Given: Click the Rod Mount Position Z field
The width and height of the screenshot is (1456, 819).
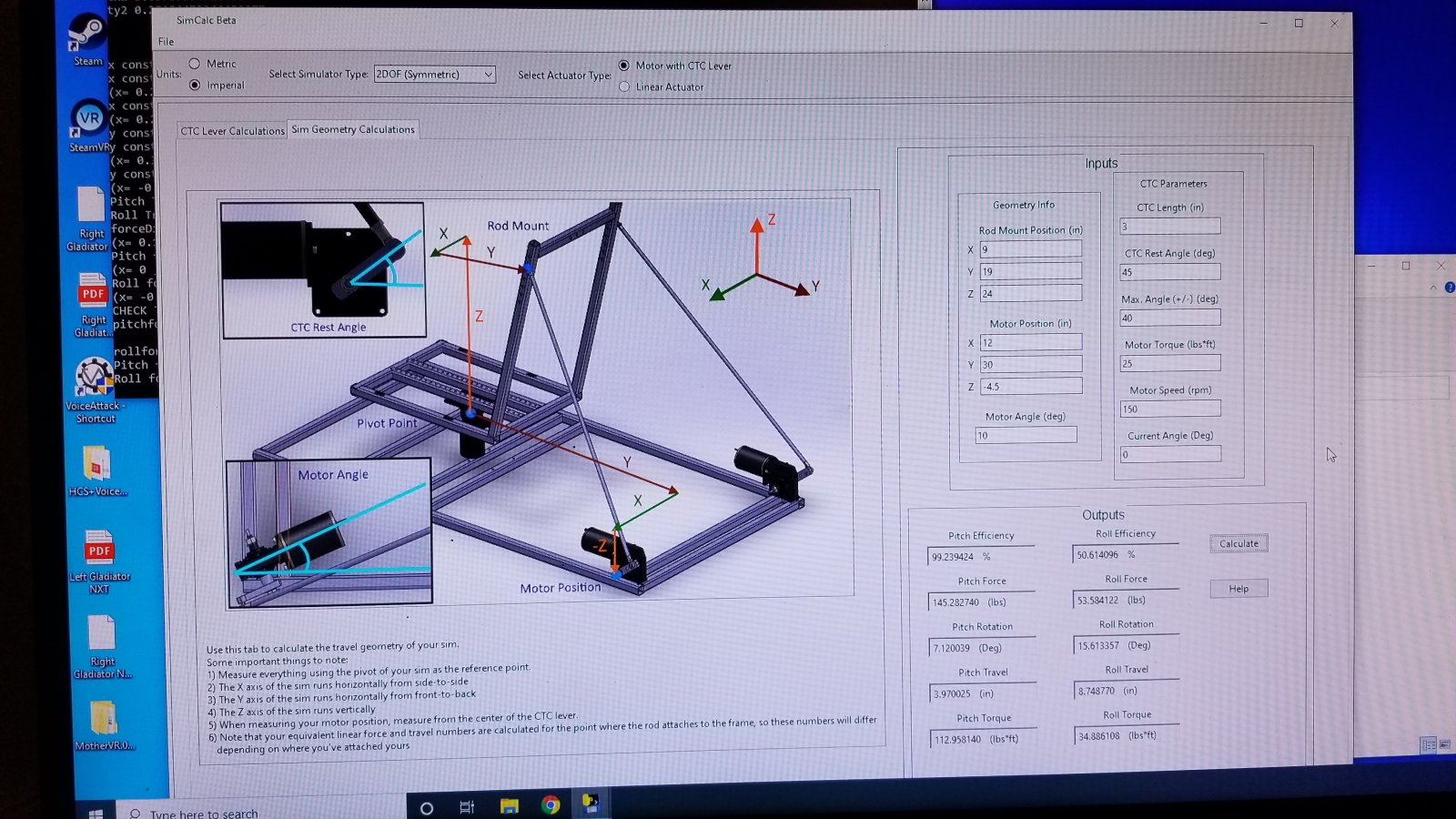Looking at the screenshot, I should point(1031,293).
